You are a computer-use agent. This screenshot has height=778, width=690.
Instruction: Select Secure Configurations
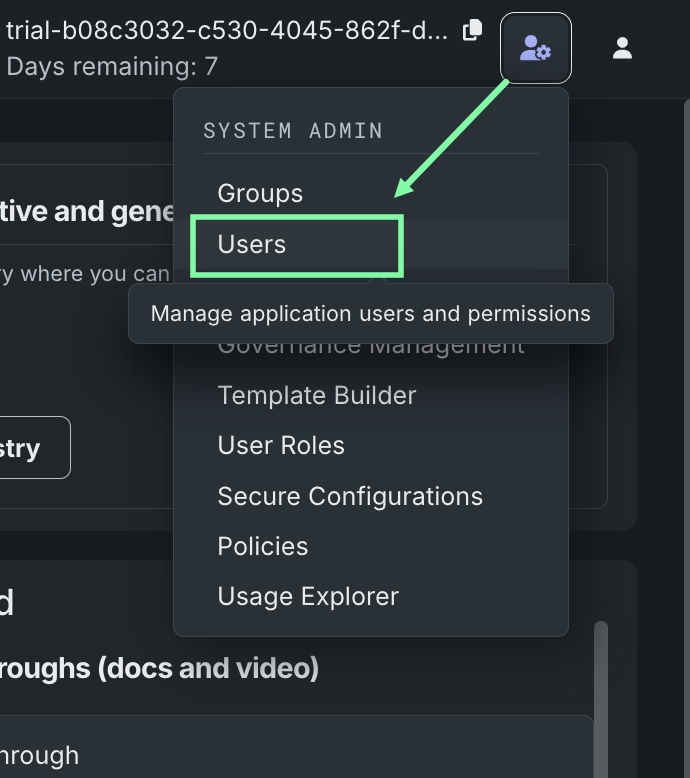click(x=350, y=496)
